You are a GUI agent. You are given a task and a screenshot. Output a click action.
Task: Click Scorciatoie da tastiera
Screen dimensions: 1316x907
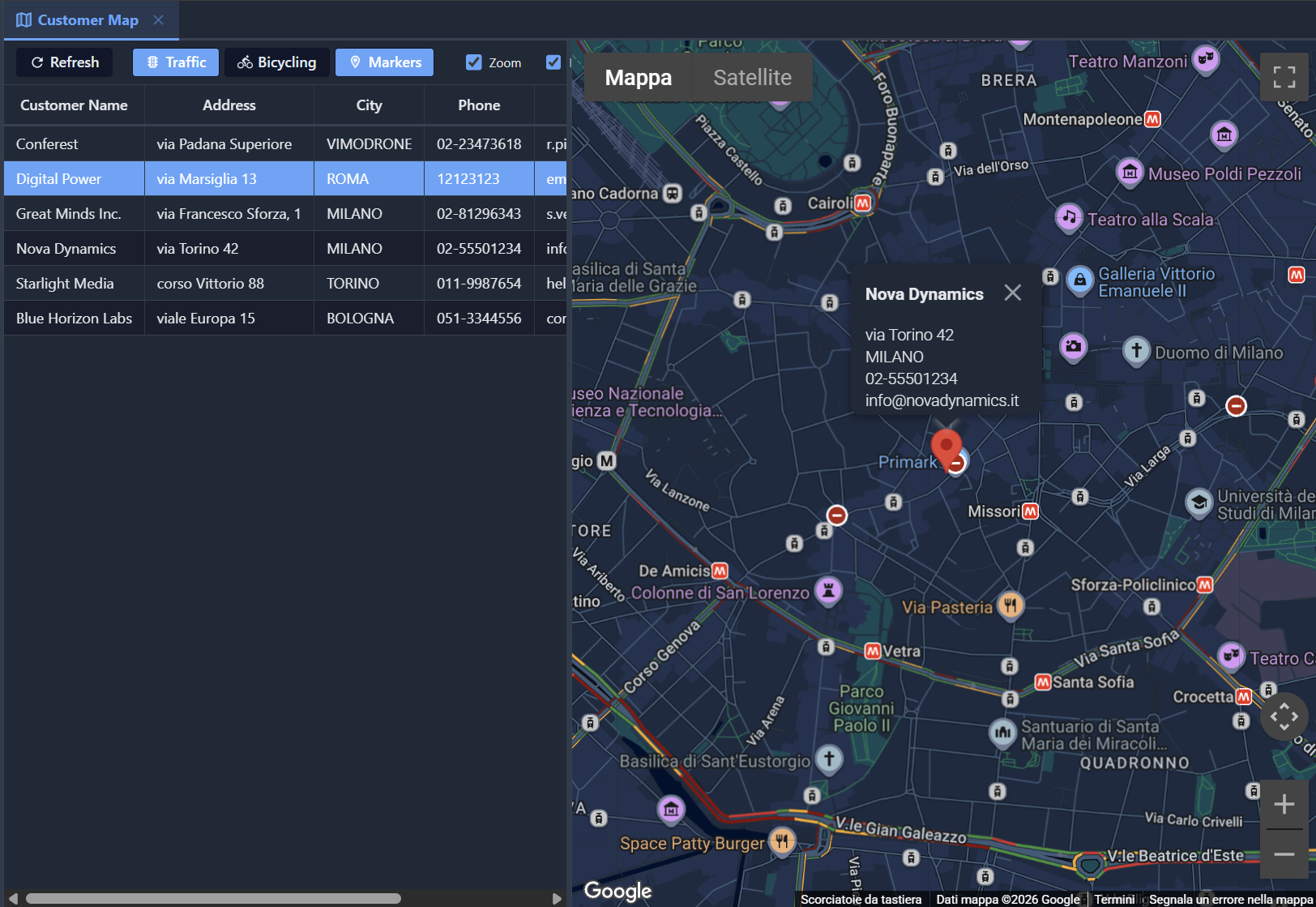pos(861,899)
